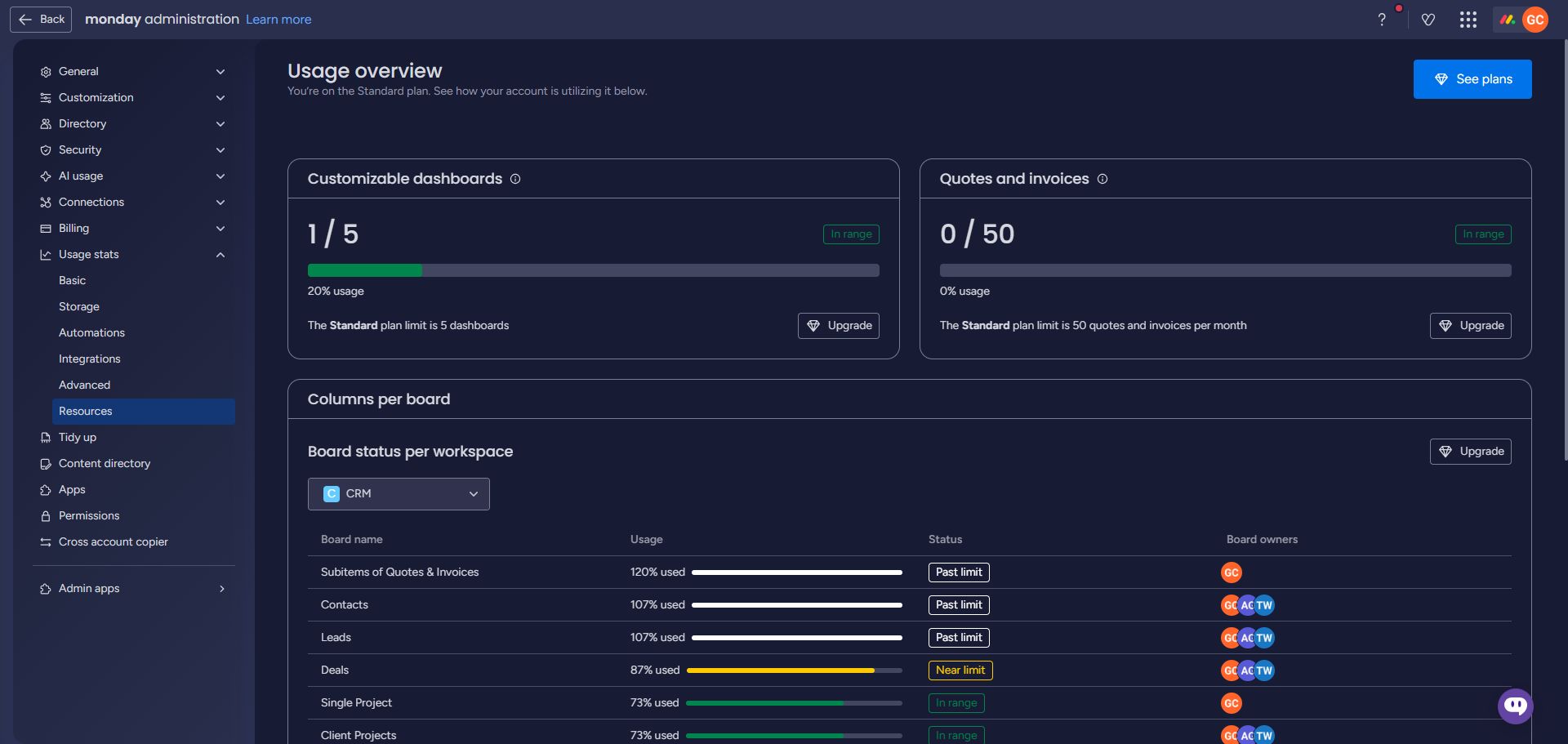Click info icon beside Quotes and invoices
Screen dimensions: 1568x744
(x=1102, y=179)
